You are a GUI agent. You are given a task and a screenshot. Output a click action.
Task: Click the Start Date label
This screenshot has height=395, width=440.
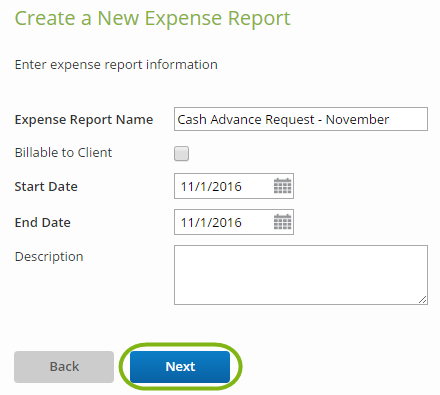point(46,187)
